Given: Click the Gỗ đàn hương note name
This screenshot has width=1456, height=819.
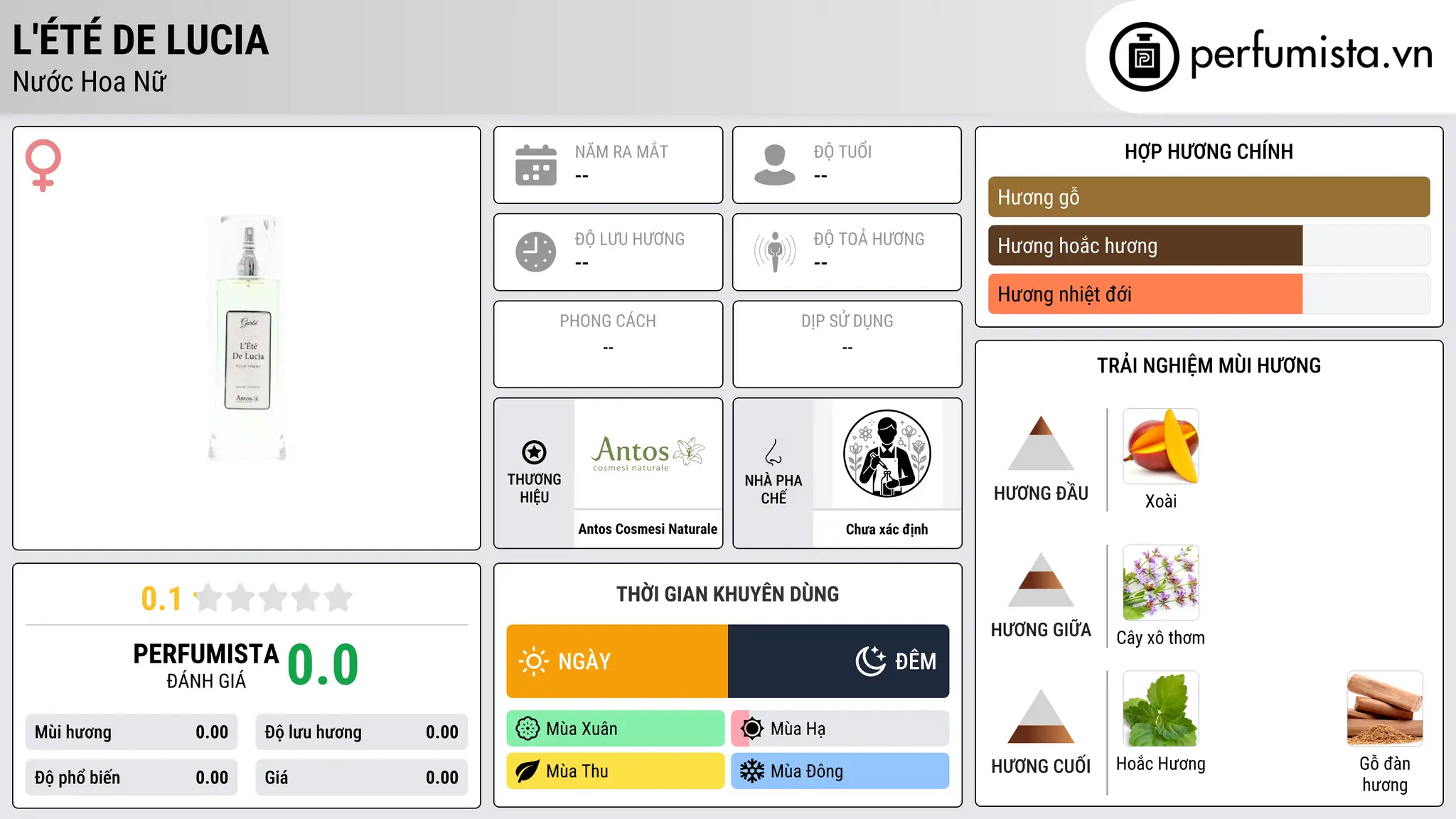Looking at the screenshot, I should click(1385, 774).
